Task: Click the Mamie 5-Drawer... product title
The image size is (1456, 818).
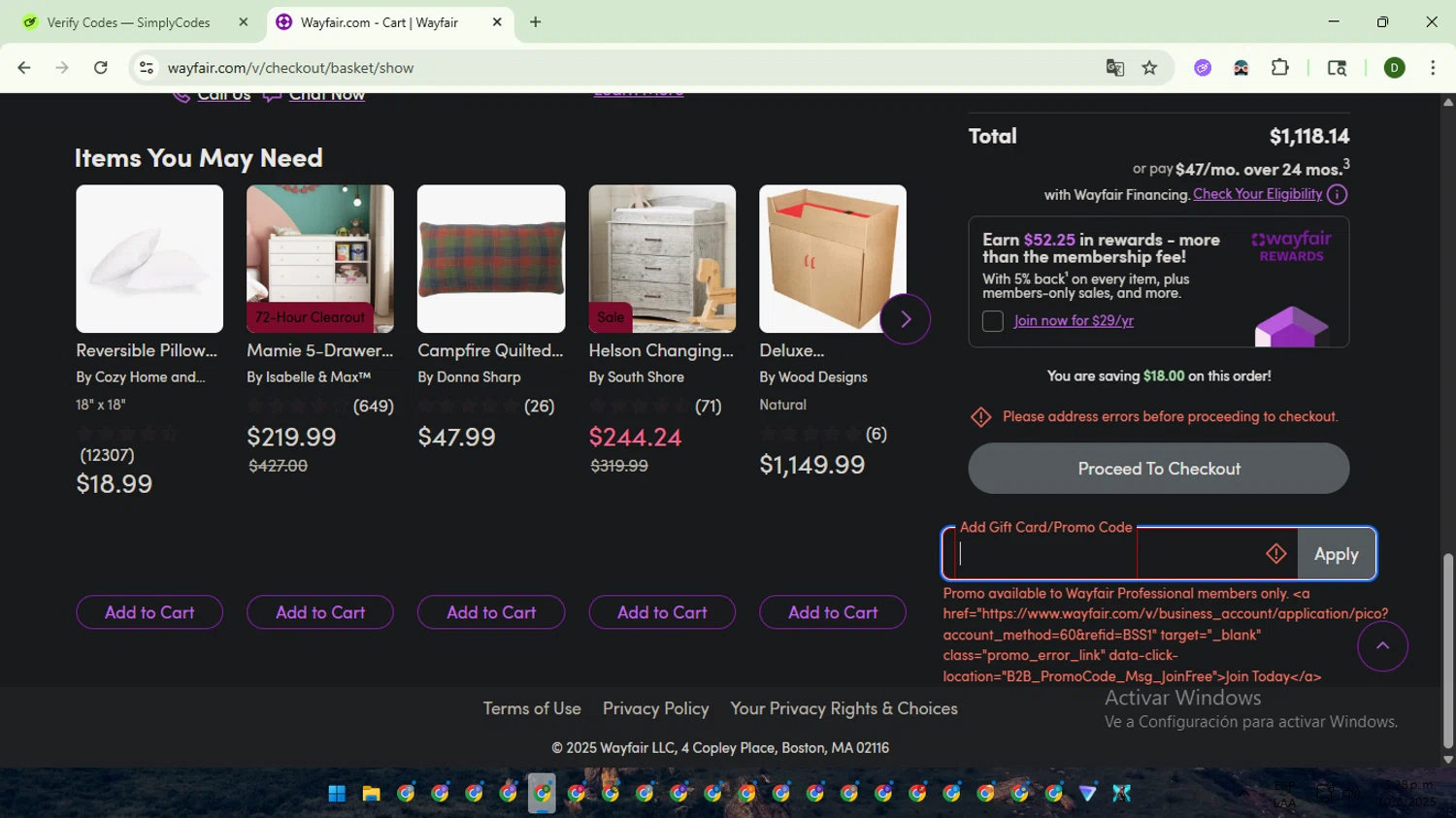Action: coord(320,350)
